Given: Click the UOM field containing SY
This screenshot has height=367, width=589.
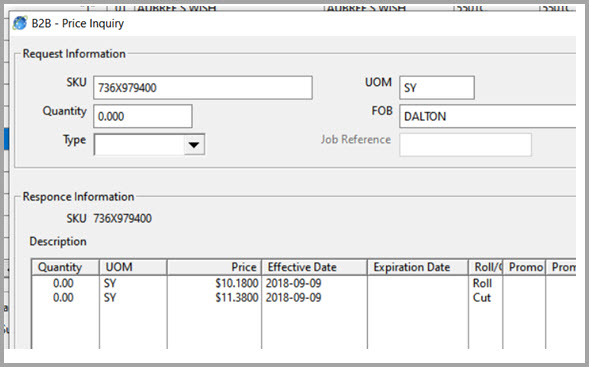Looking at the screenshot, I should 437,88.
